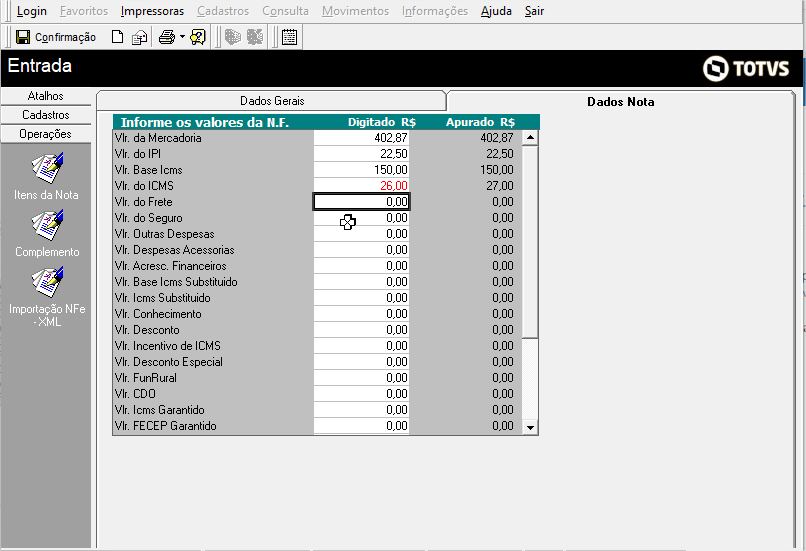The image size is (806, 551).
Task: Click the first grayed dice-like toolbar icon
Action: [x=233, y=37]
